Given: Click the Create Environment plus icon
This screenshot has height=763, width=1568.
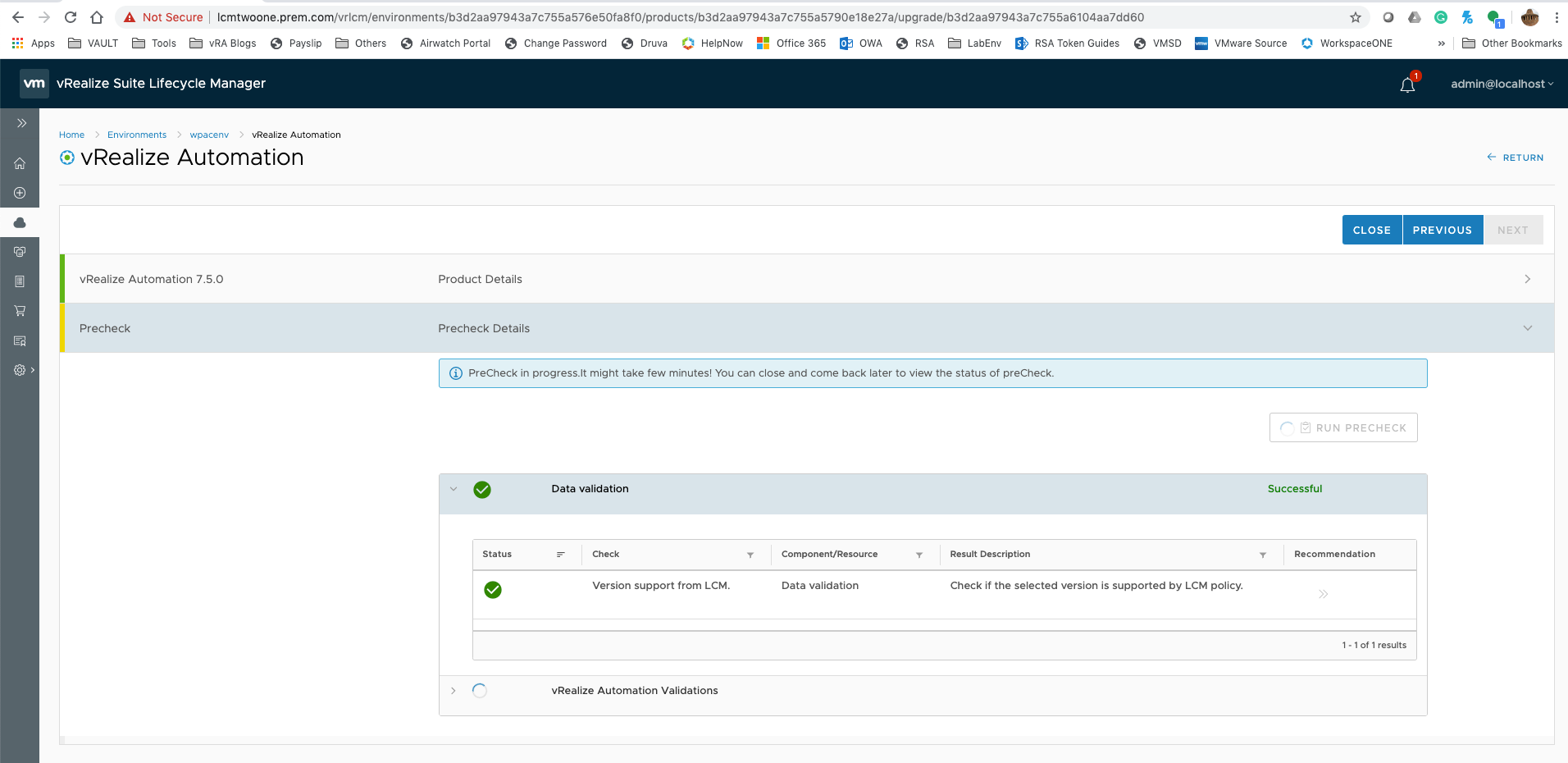Looking at the screenshot, I should pyautogui.click(x=20, y=193).
